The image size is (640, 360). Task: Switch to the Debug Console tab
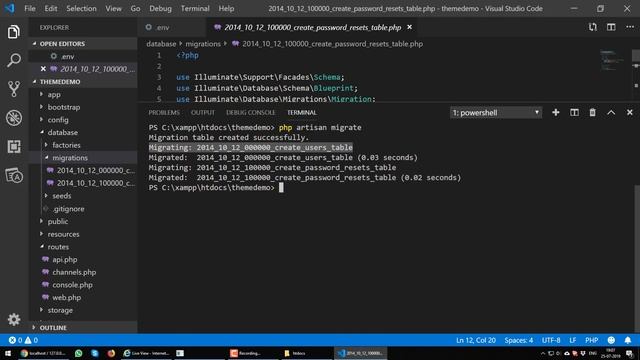[x=251, y=113]
